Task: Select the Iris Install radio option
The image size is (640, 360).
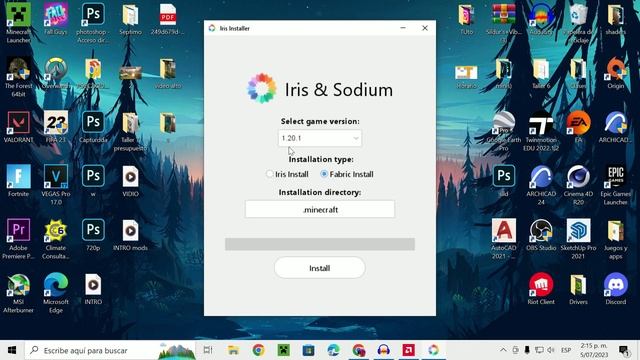Action: (x=287, y=174)
